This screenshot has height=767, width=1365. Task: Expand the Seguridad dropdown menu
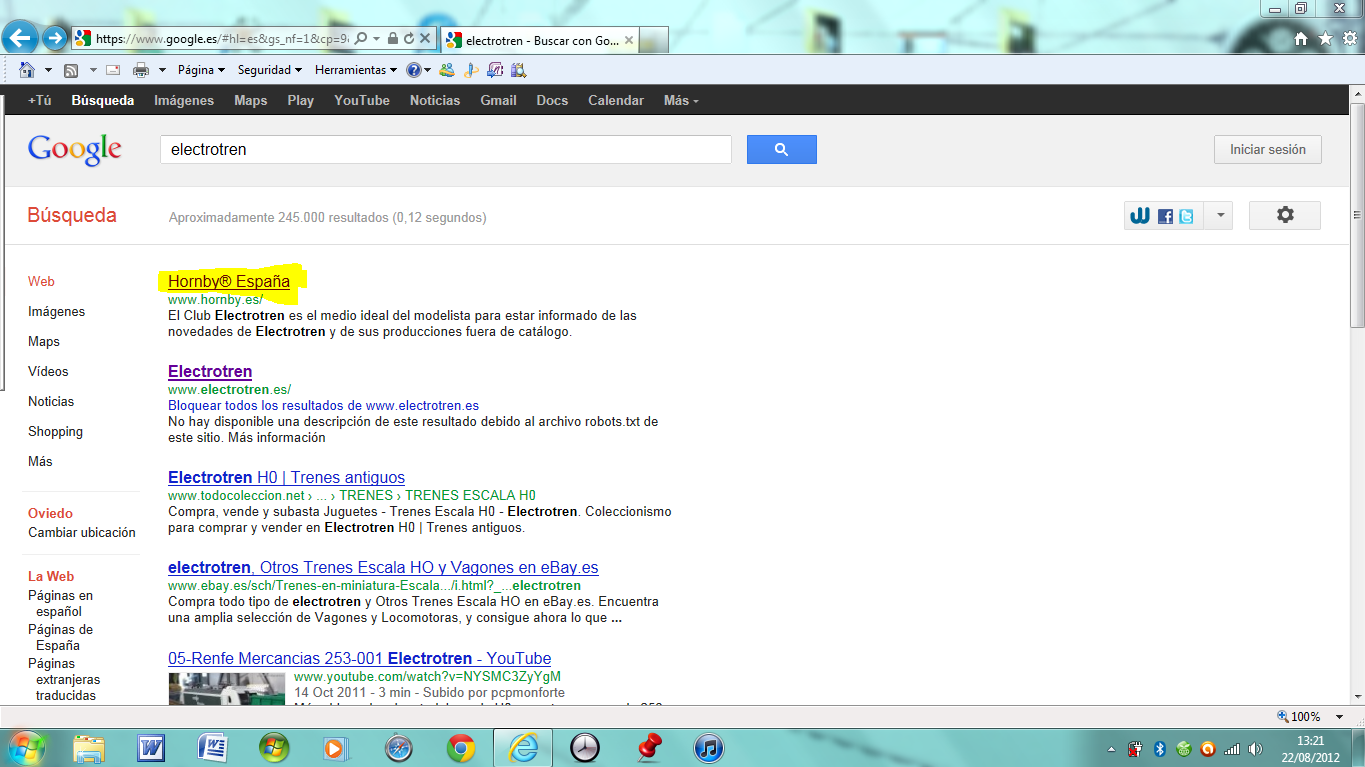tap(270, 70)
